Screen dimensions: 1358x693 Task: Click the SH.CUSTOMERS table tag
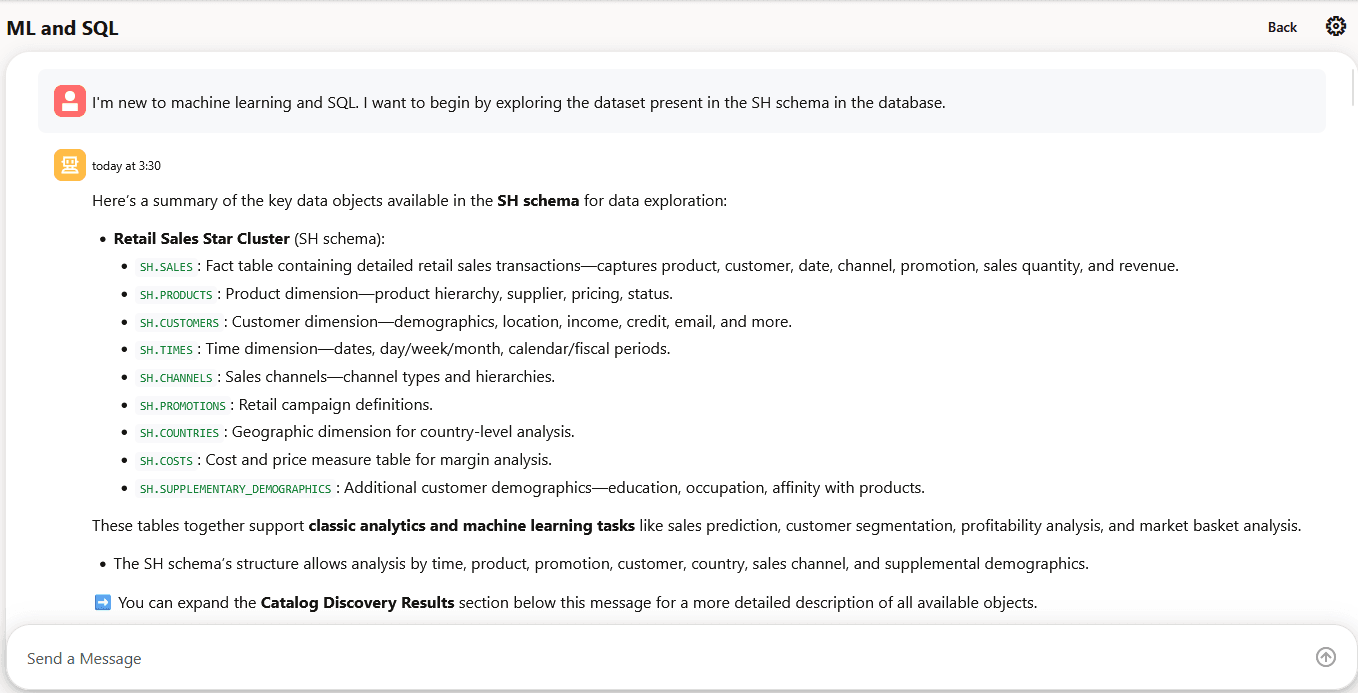coord(179,323)
